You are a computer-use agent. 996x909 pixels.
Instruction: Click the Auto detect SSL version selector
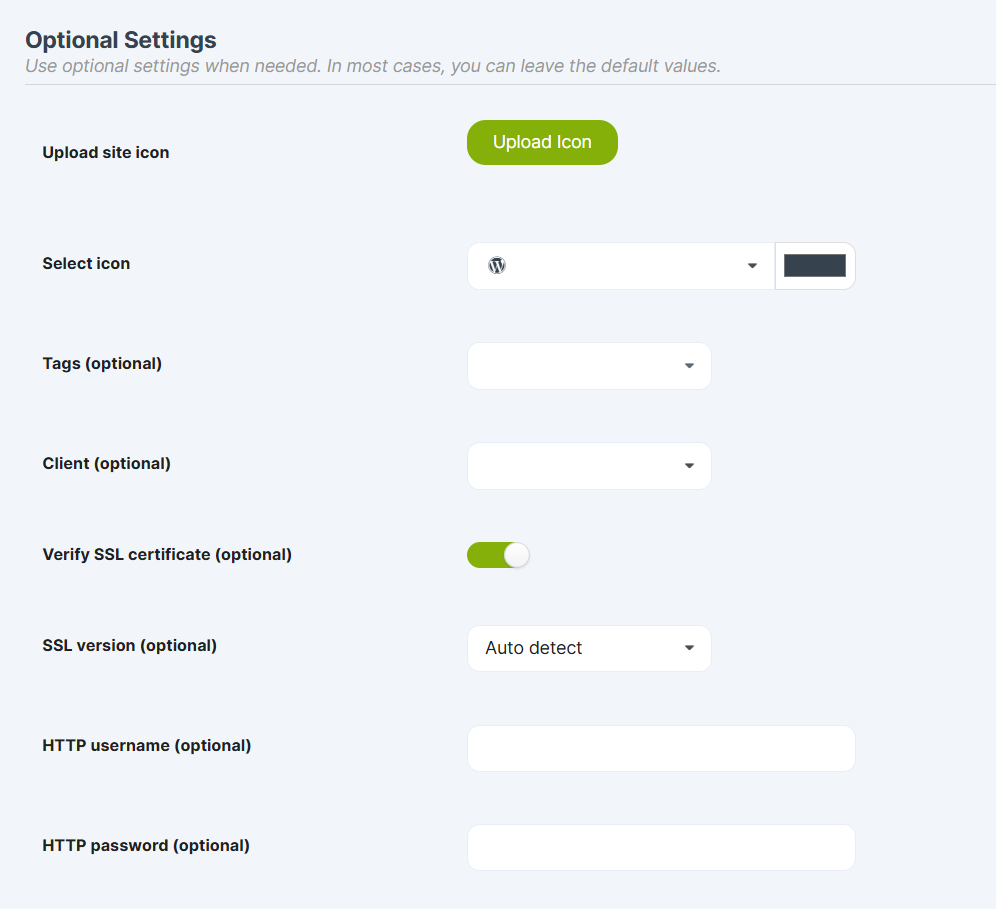[589, 648]
